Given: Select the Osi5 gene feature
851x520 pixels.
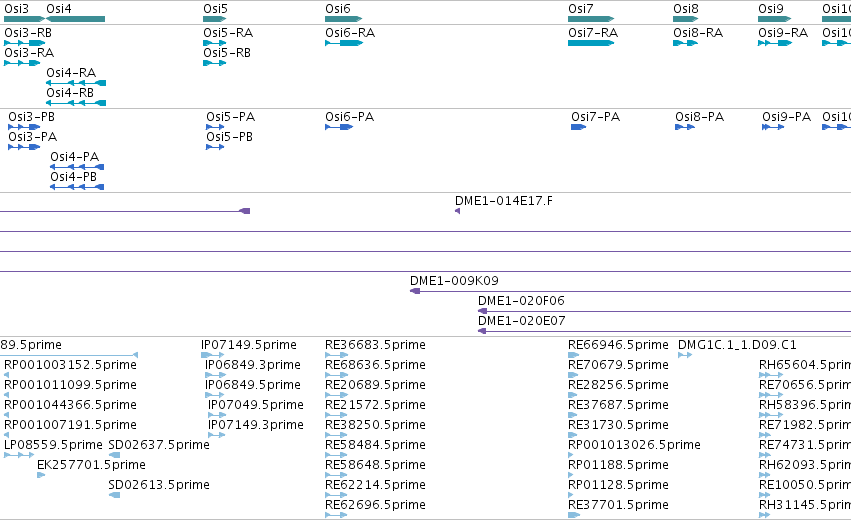Looking at the screenshot, I should [x=214, y=19].
